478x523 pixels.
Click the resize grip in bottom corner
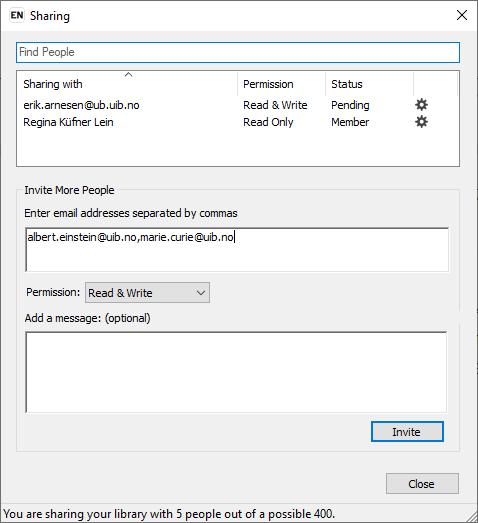pyautogui.click(x=472, y=517)
